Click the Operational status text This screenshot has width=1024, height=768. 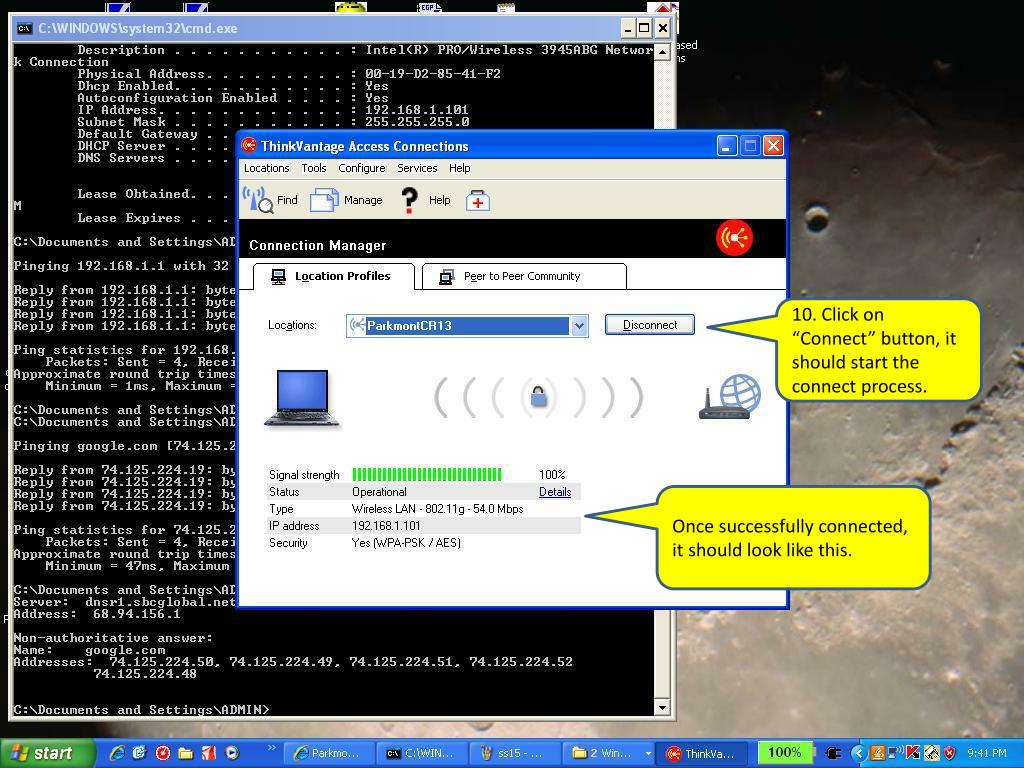379,492
